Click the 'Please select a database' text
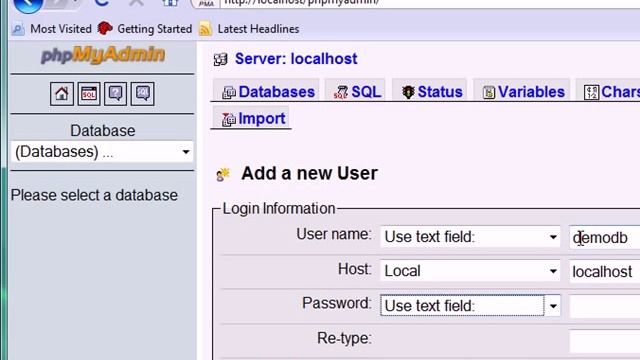Screen dimensions: 640x360 pyautogui.click(x=94, y=195)
